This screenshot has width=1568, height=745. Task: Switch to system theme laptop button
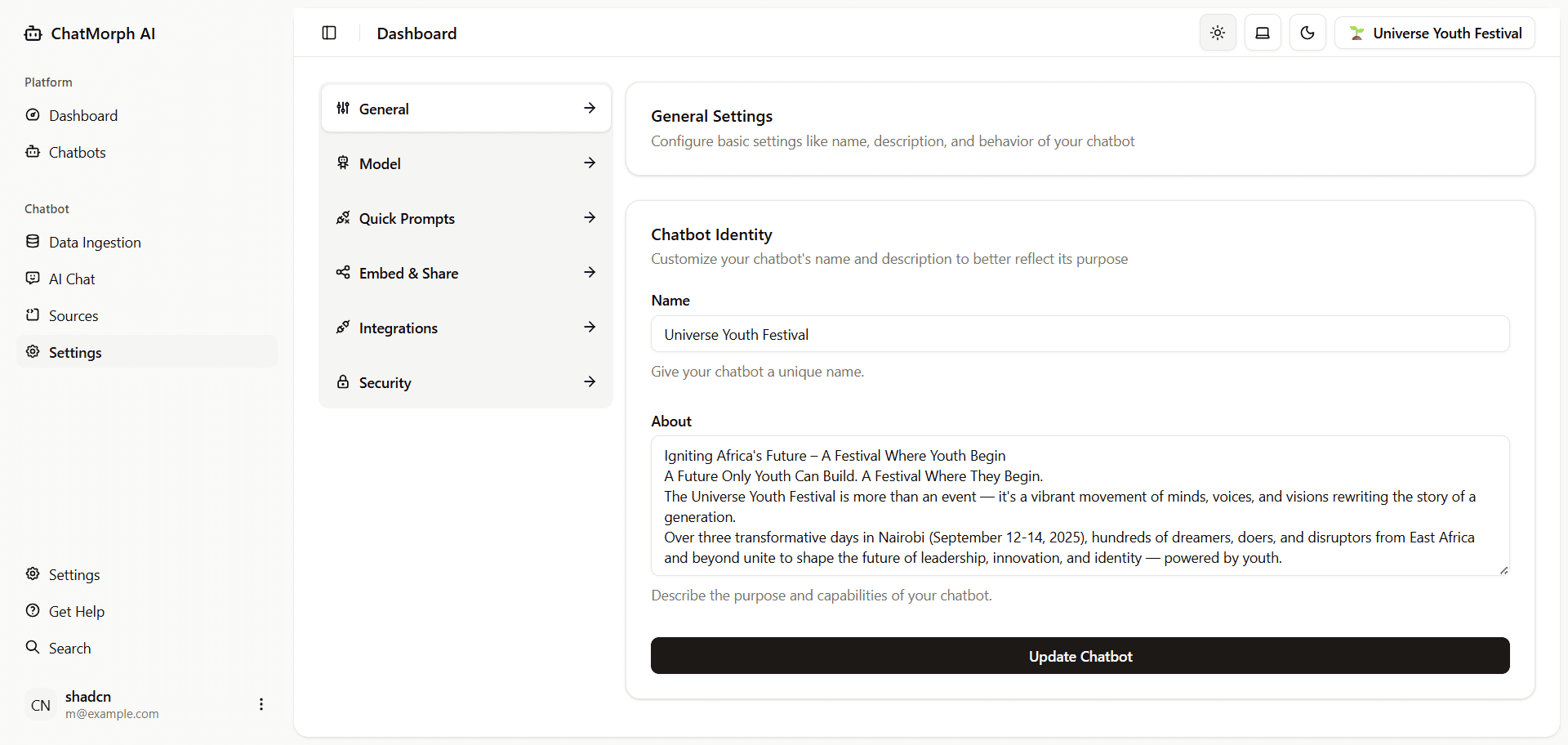tap(1262, 33)
